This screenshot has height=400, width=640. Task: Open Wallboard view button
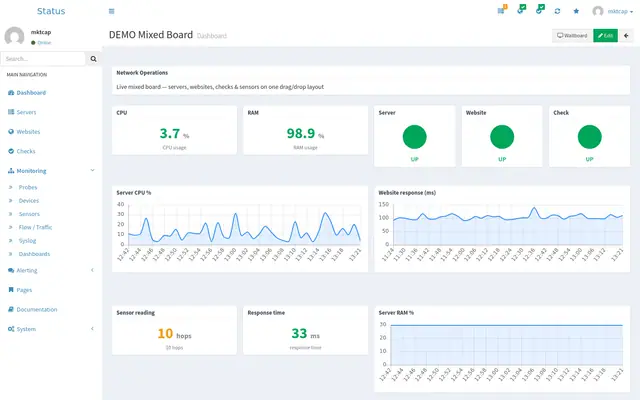click(572, 36)
